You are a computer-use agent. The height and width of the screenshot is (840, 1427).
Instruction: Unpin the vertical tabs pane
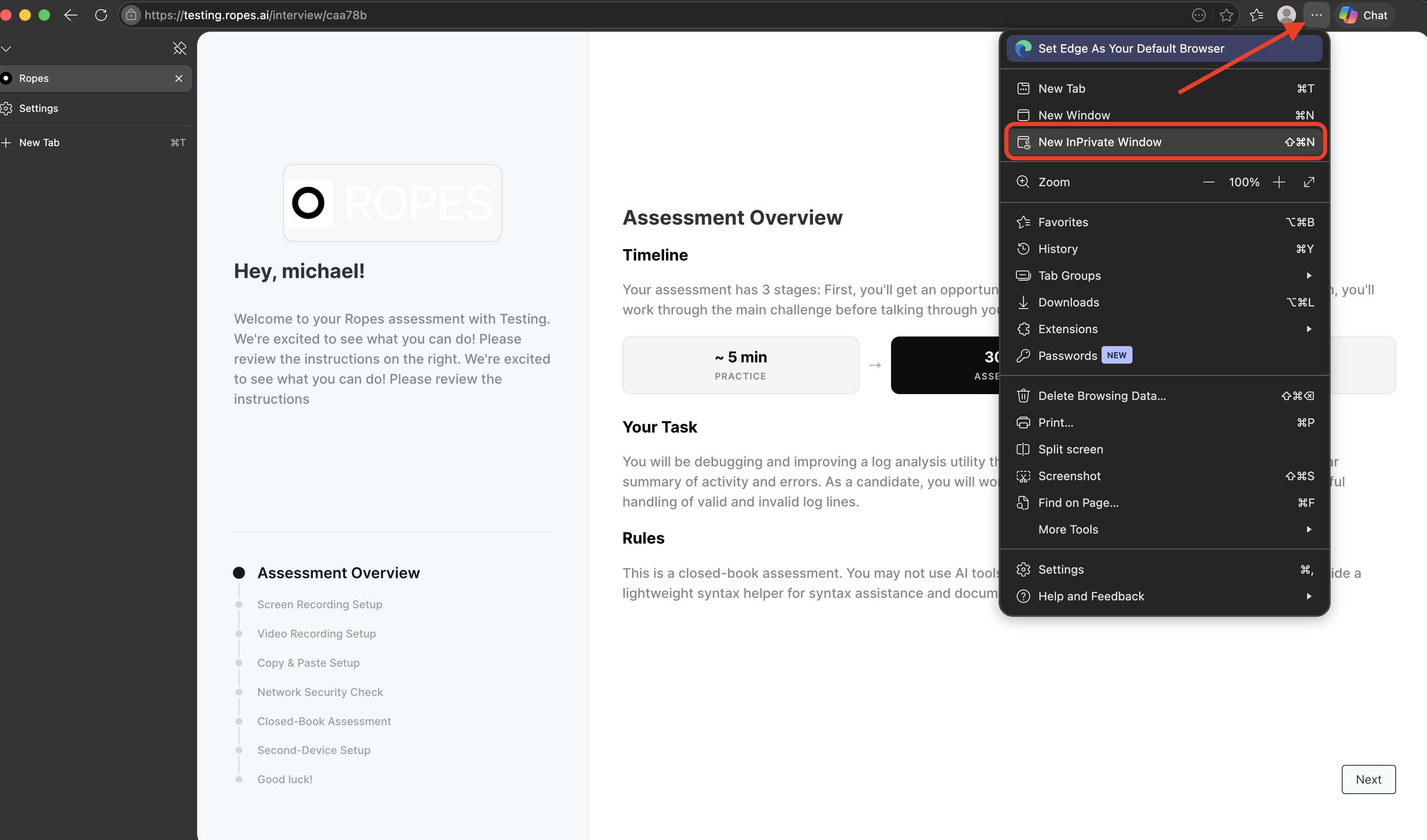click(x=180, y=48)
